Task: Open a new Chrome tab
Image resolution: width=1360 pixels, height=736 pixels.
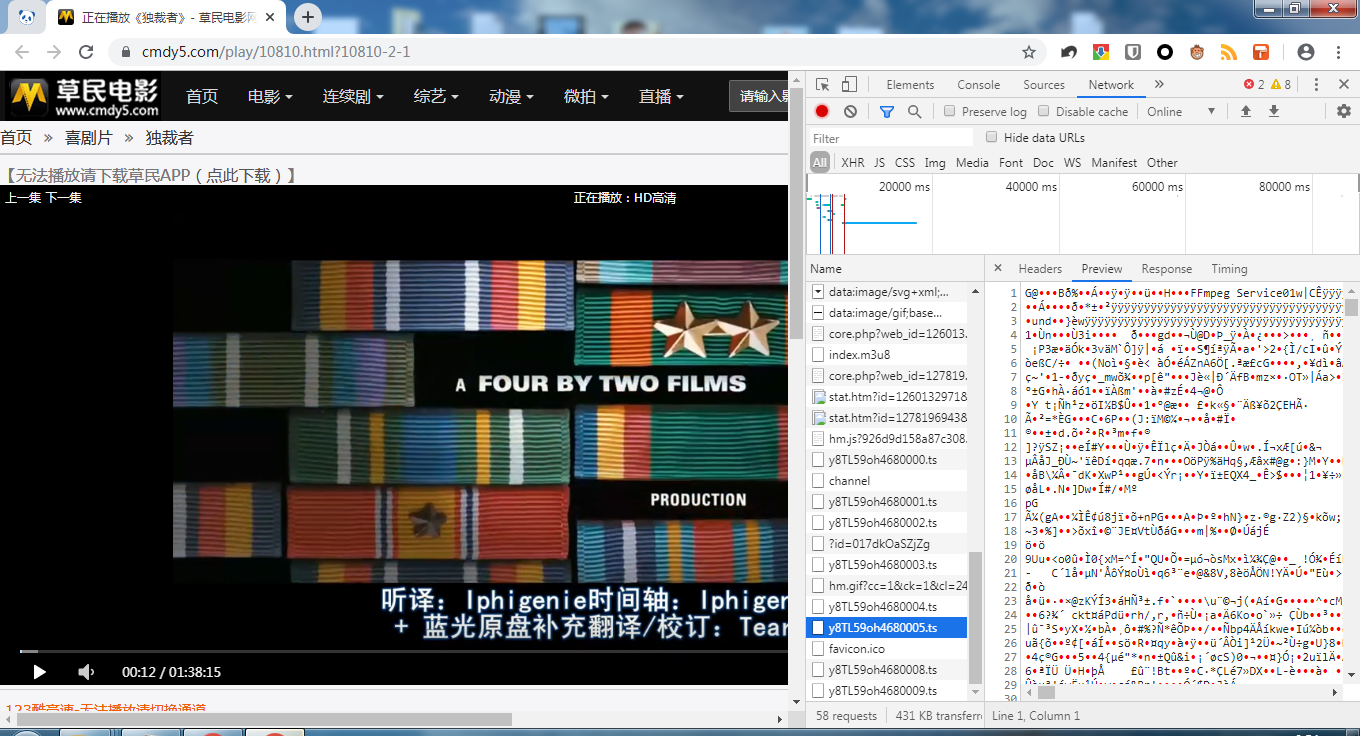Action: (308, 17)
